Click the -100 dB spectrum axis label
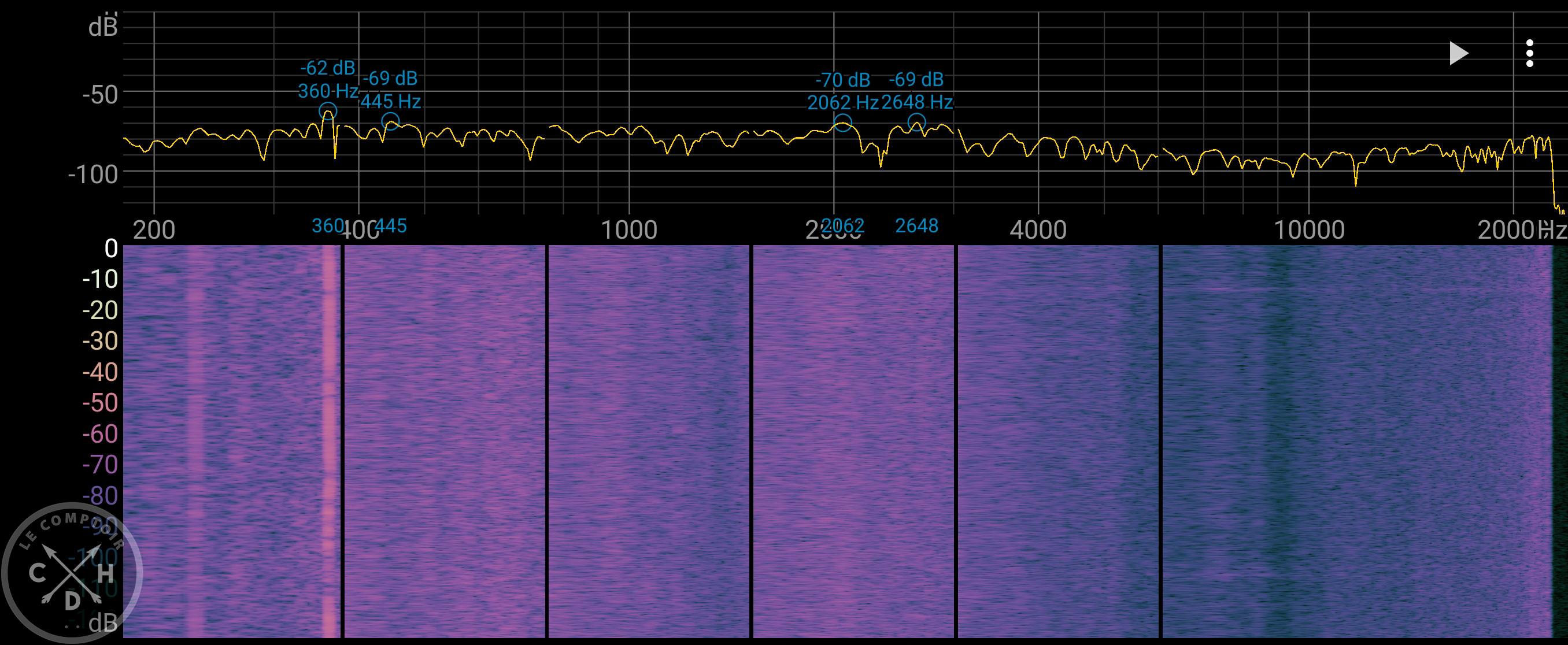 [93, 175]
